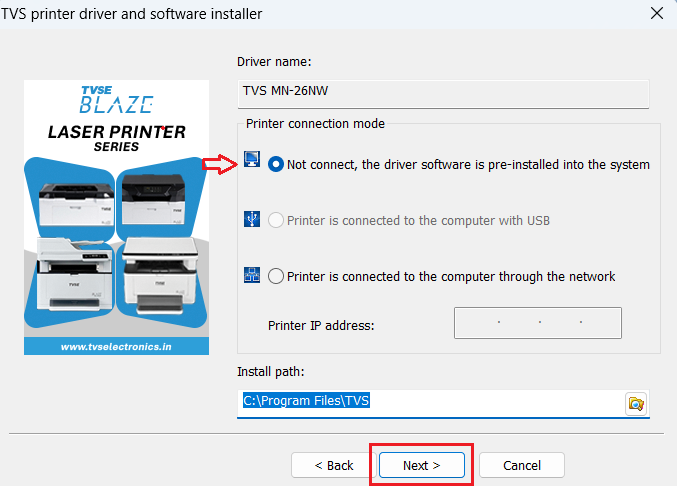The height and width of the screenshot is (486, 677).
Task: Select Printer connected through the network radio
Action: click(276, 276)
